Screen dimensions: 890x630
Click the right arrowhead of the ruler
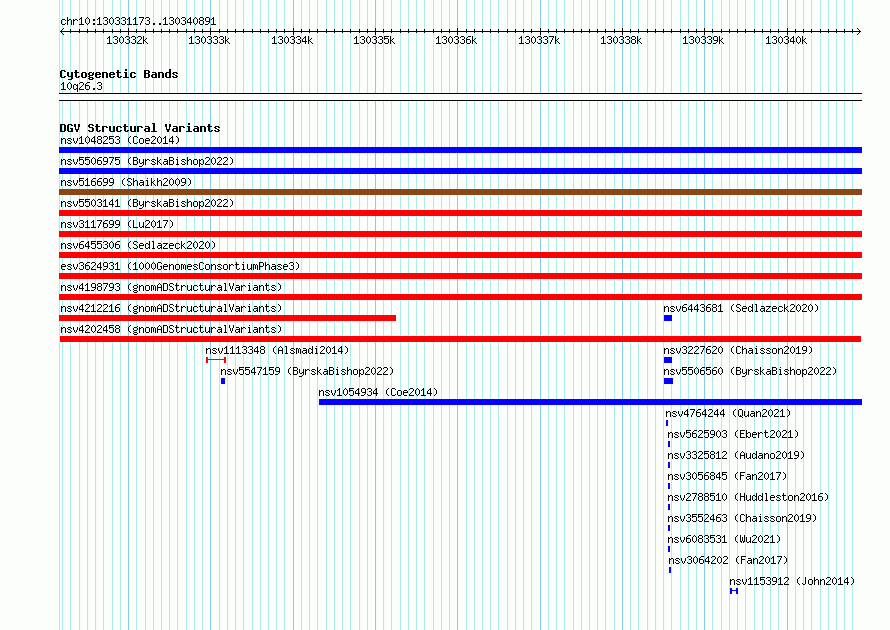tap(859, 32)
